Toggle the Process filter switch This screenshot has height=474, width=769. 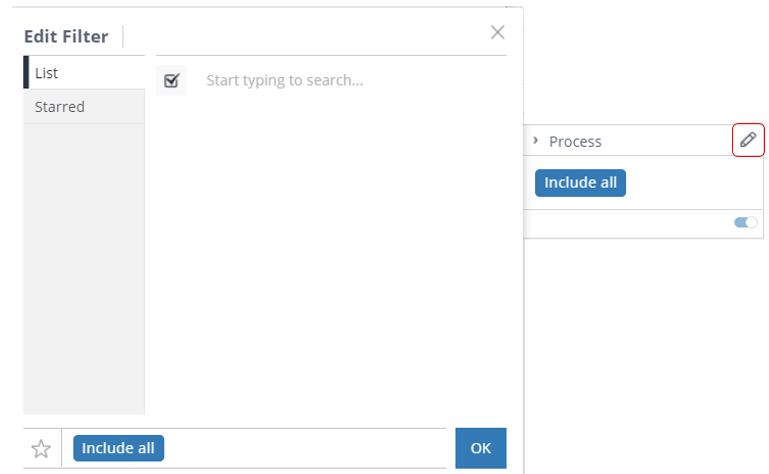pos(746,223)
